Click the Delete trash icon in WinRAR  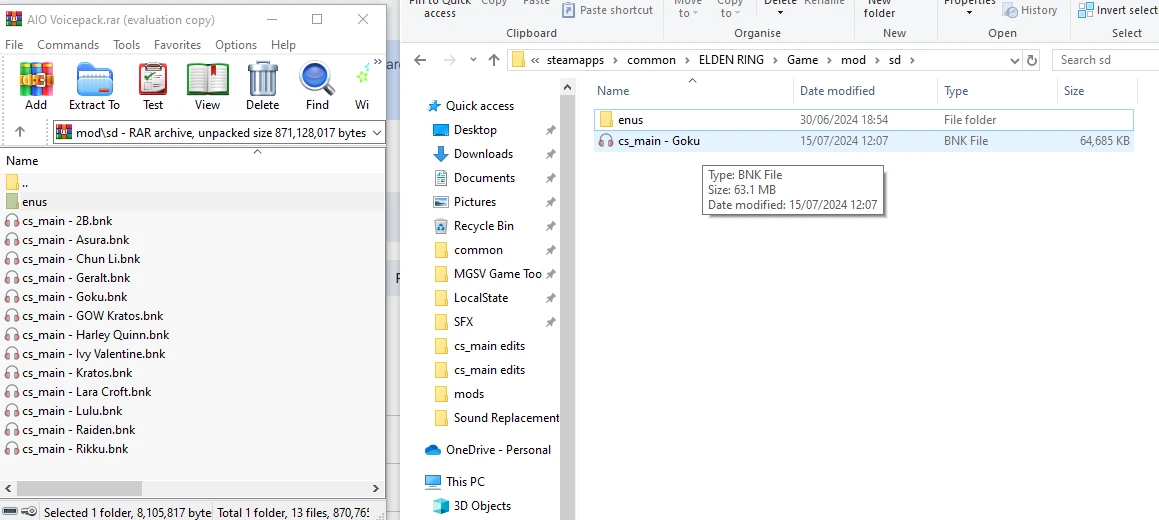[262, 85]
